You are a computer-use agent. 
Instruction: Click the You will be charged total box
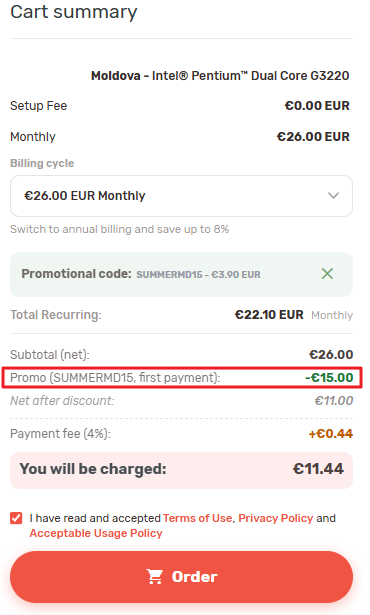click(x=181, y=470)
